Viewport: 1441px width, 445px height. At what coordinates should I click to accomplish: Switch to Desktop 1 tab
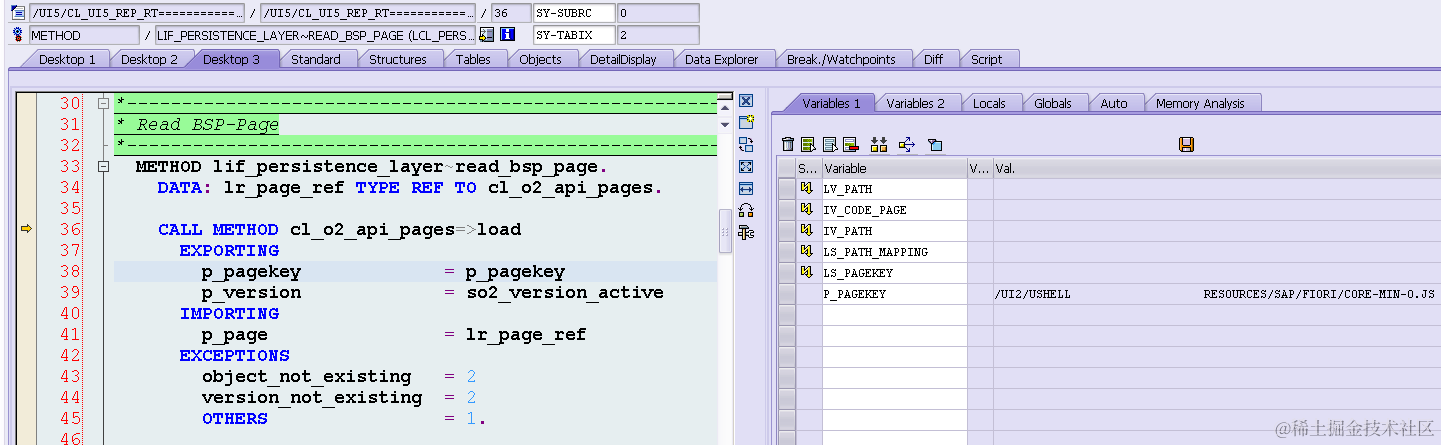tap(67, 60)
